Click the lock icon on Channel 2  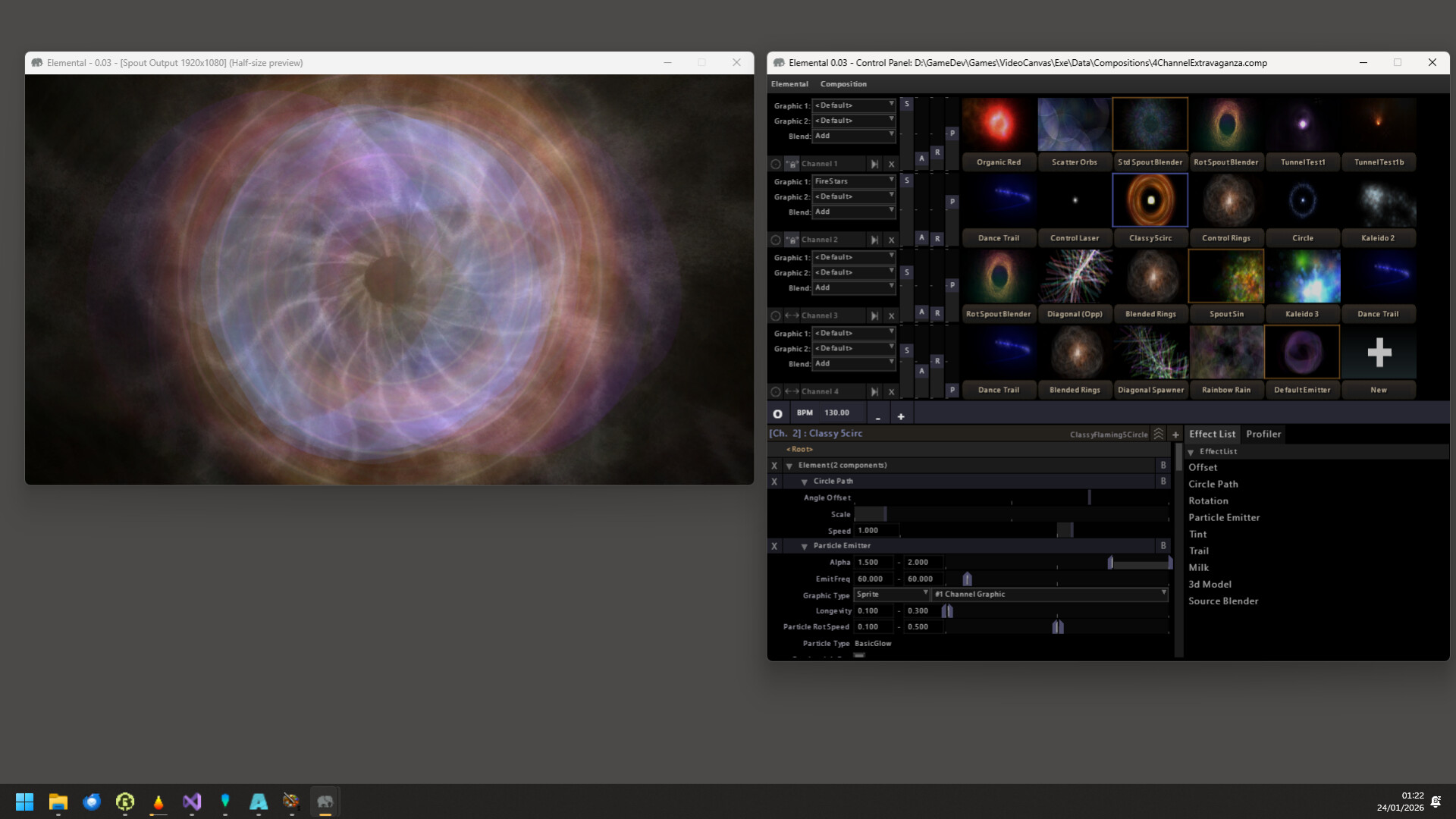coord(793,239)
